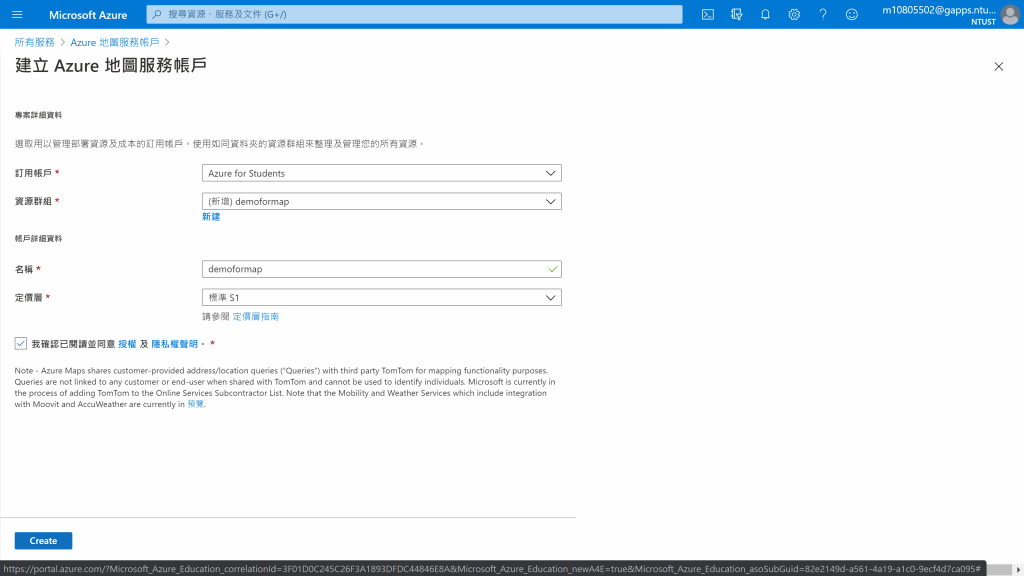This screenshot has width=1024, height=576.
Task: Open the hamburger portal menu
Action: coord(17,14)
